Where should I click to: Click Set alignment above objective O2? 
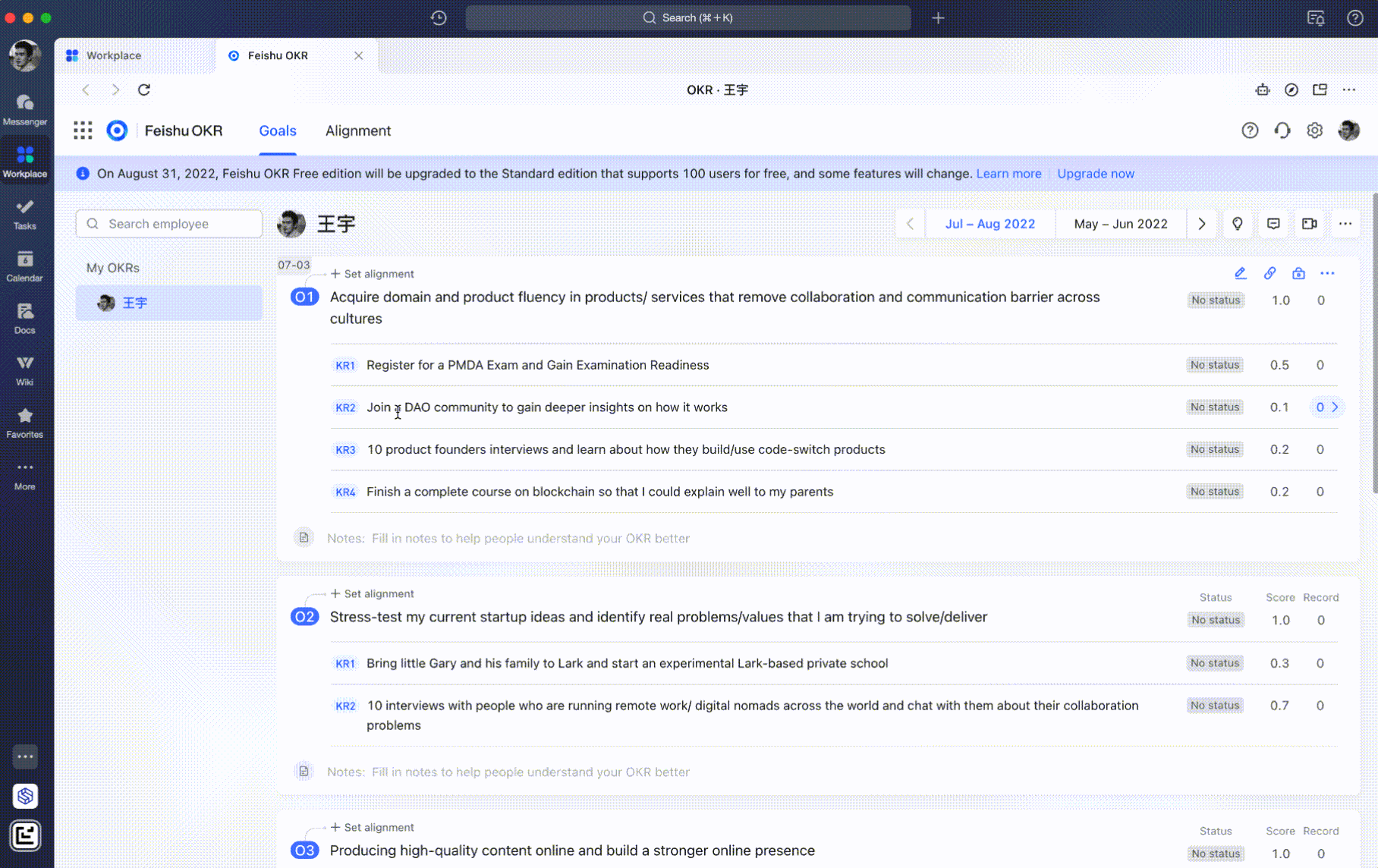[x=372, y=594]
